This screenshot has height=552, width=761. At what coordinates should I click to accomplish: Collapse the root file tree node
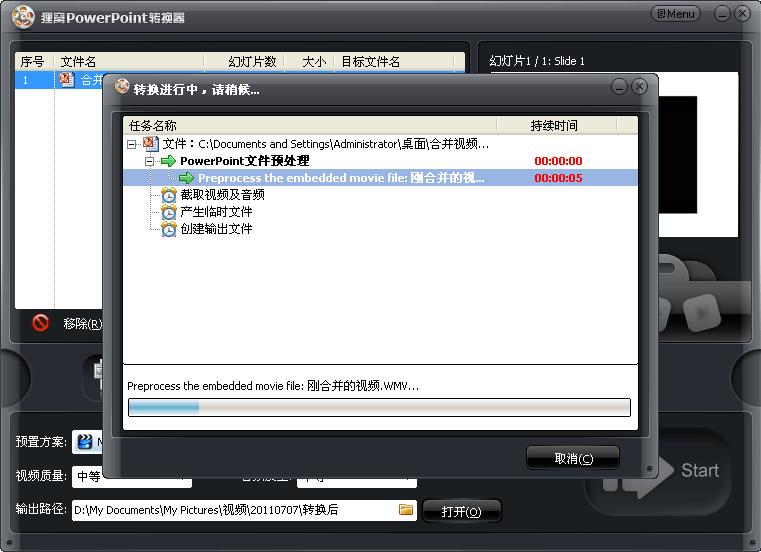132,144
